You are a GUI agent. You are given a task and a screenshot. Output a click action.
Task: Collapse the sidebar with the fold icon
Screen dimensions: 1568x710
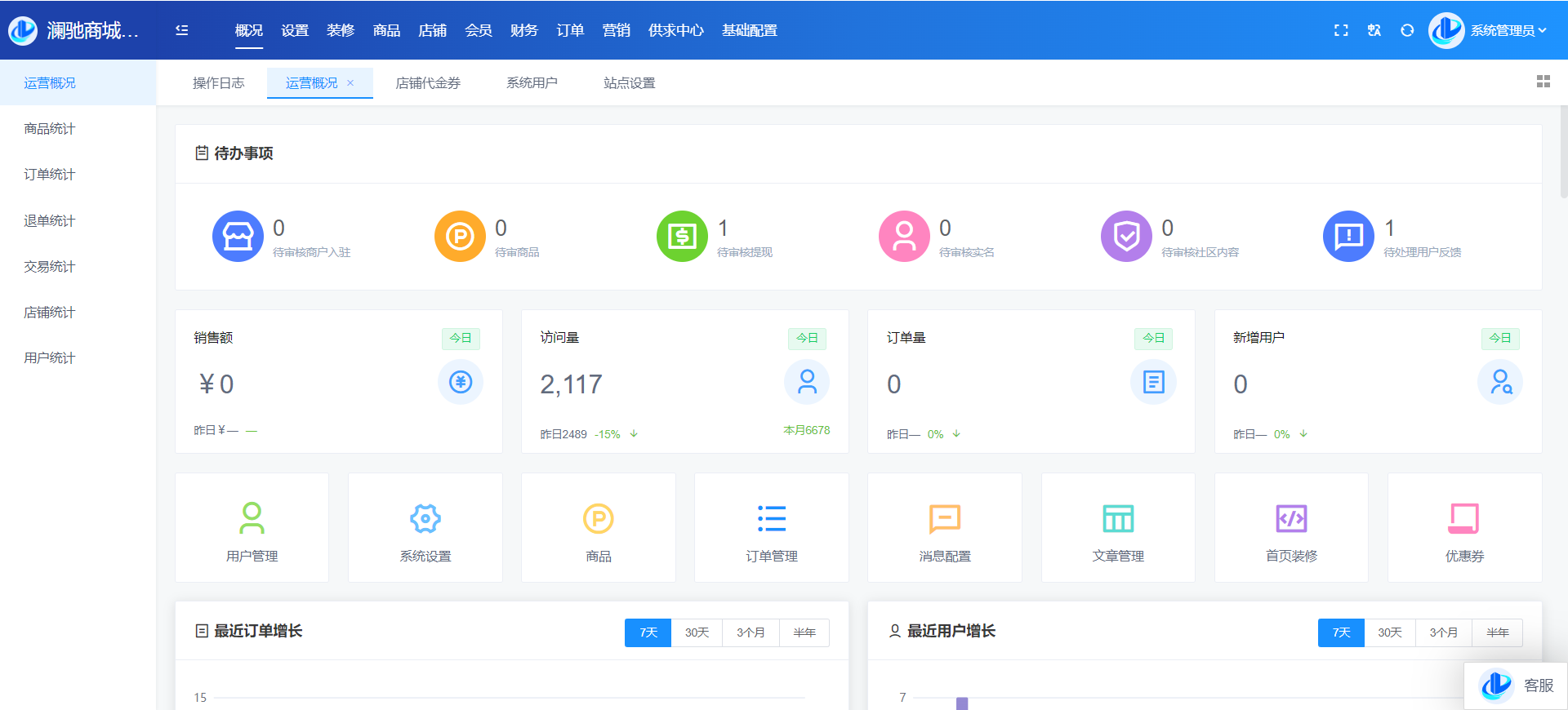pyautogui.click(x=181, y=30)
